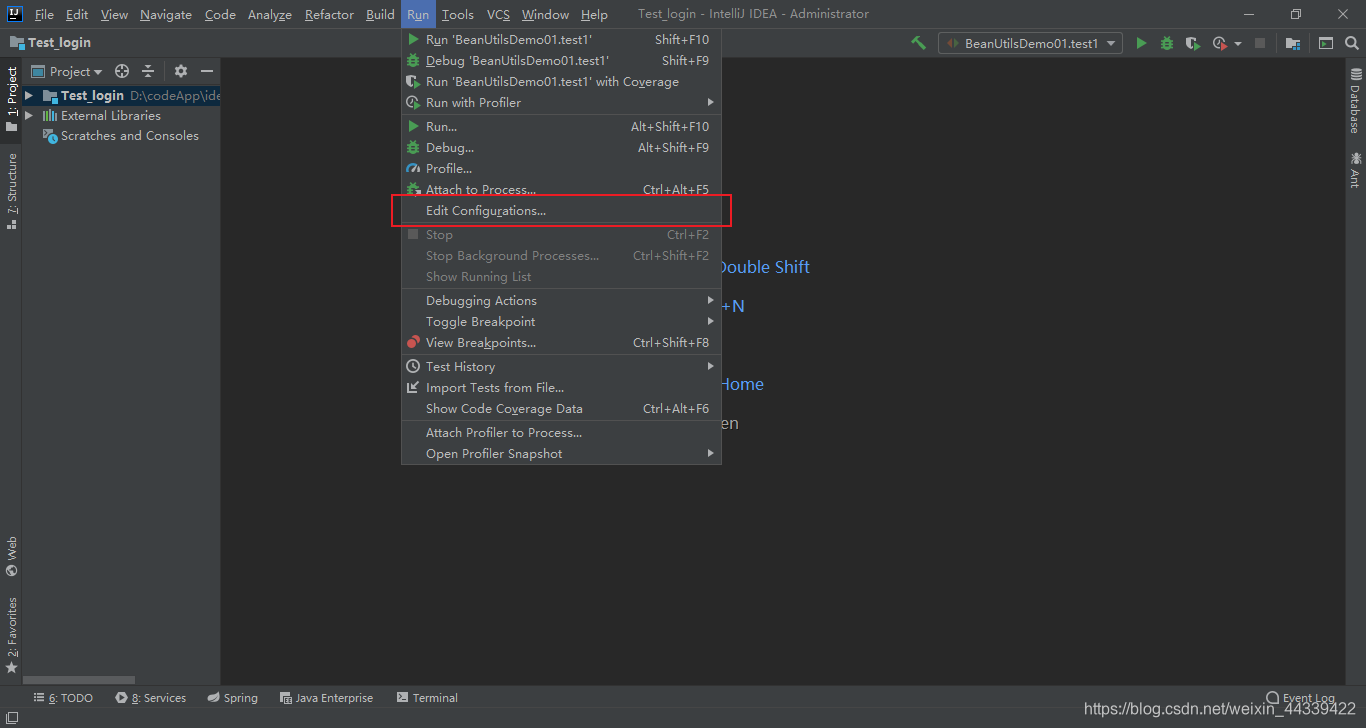Open the Tools menu
The image size is (1366, 728).
pos(458,14)
